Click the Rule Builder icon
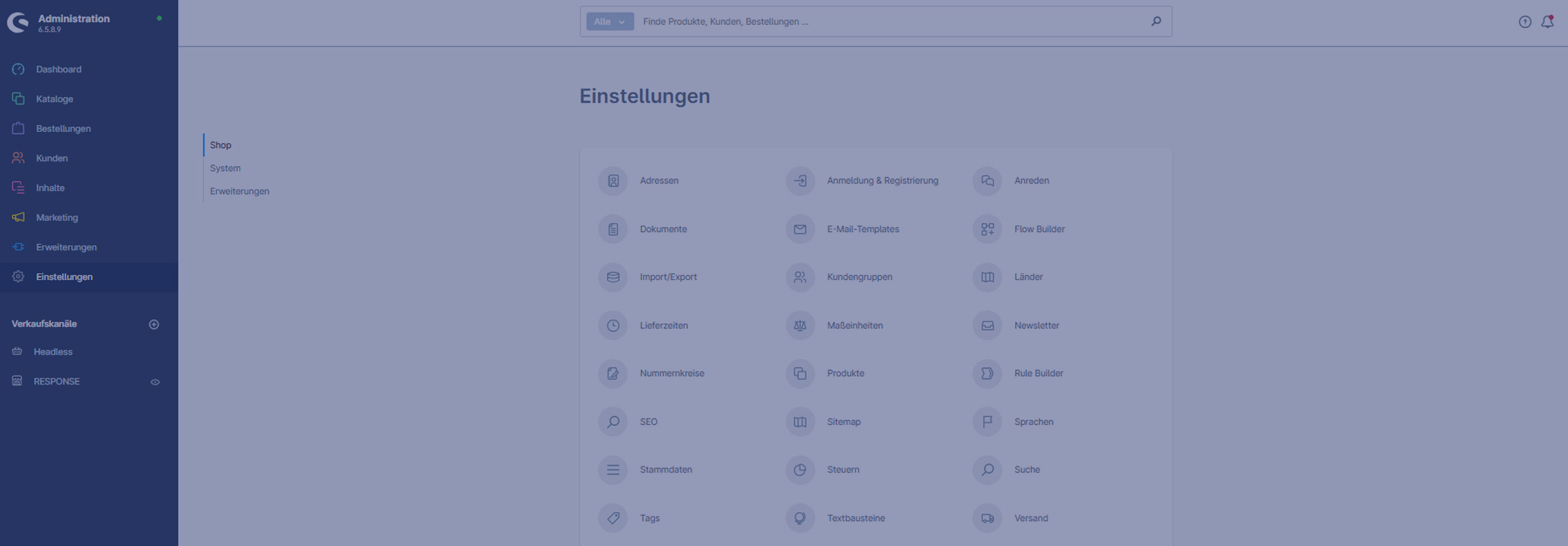 click(x=987, y=373)
